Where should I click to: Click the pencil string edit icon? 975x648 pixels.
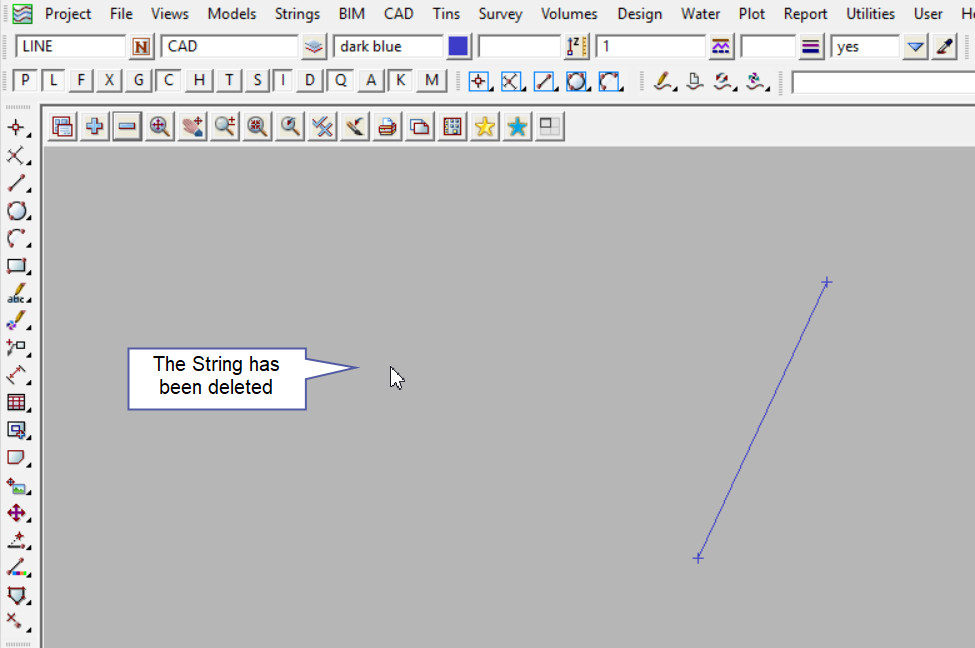(x=663, y=81)
